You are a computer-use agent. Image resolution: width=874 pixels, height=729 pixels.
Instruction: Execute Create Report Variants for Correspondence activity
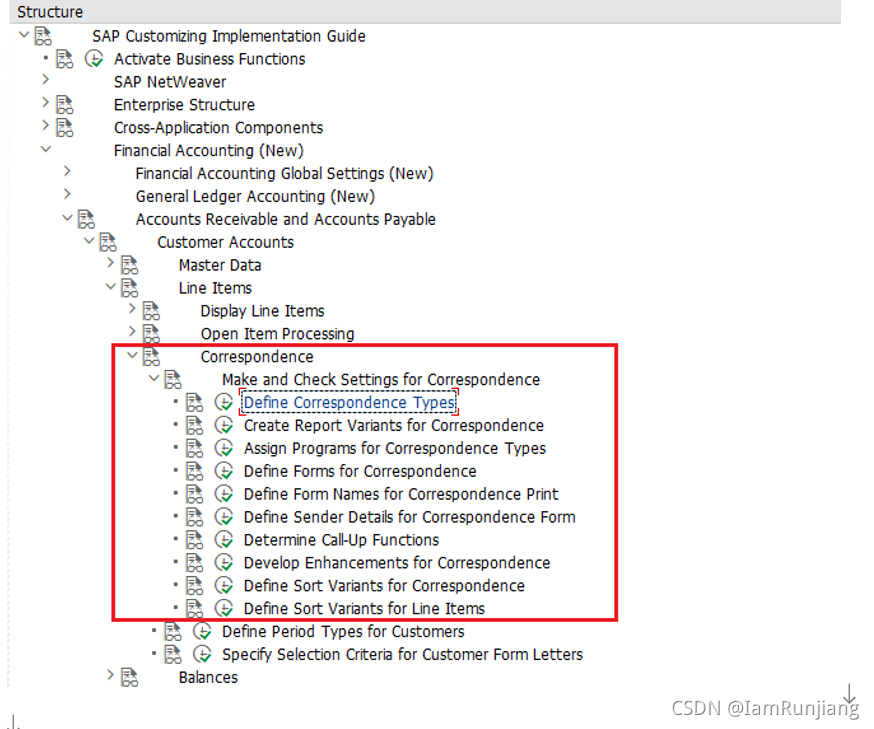pyautogui.click(x=224, y=425)
